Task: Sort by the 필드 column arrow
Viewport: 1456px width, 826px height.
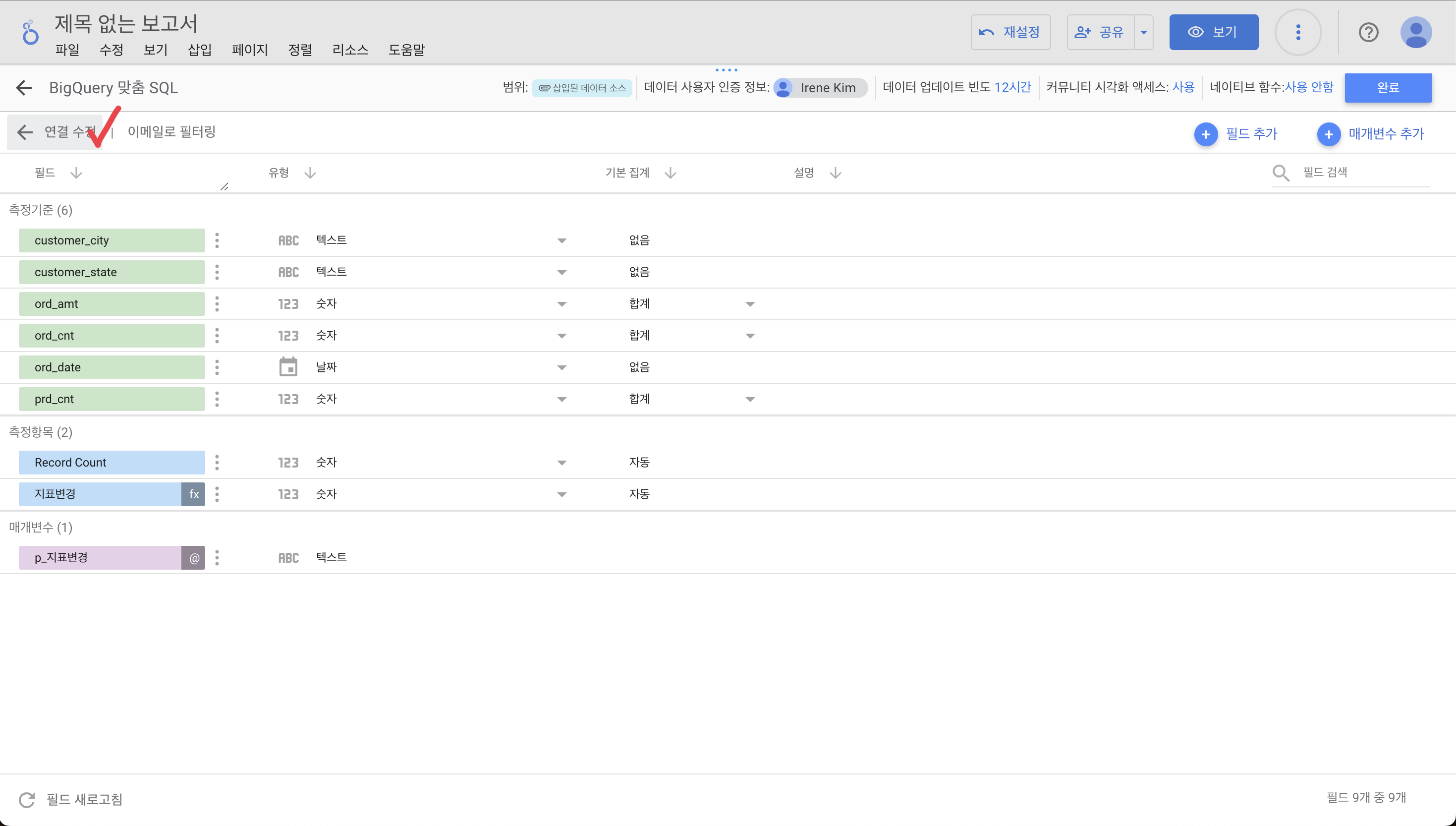Action: coord(76,173)
